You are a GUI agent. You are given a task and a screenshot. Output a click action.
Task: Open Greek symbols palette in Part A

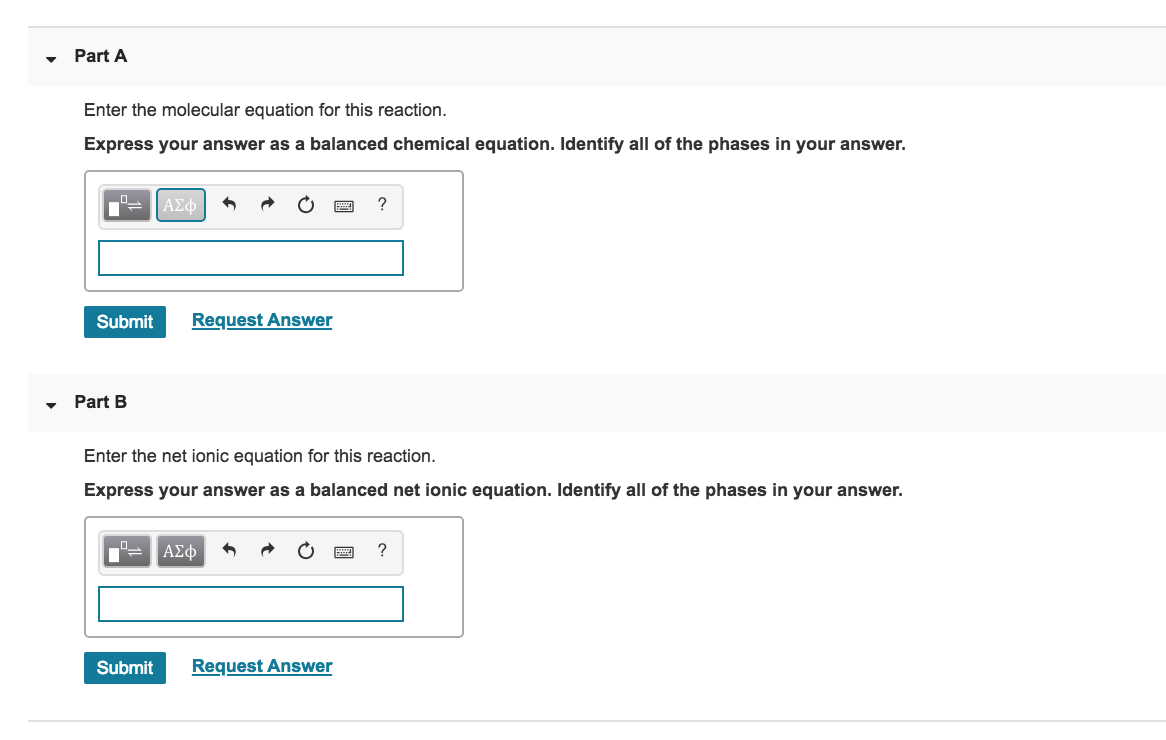[x=181, y=205]
